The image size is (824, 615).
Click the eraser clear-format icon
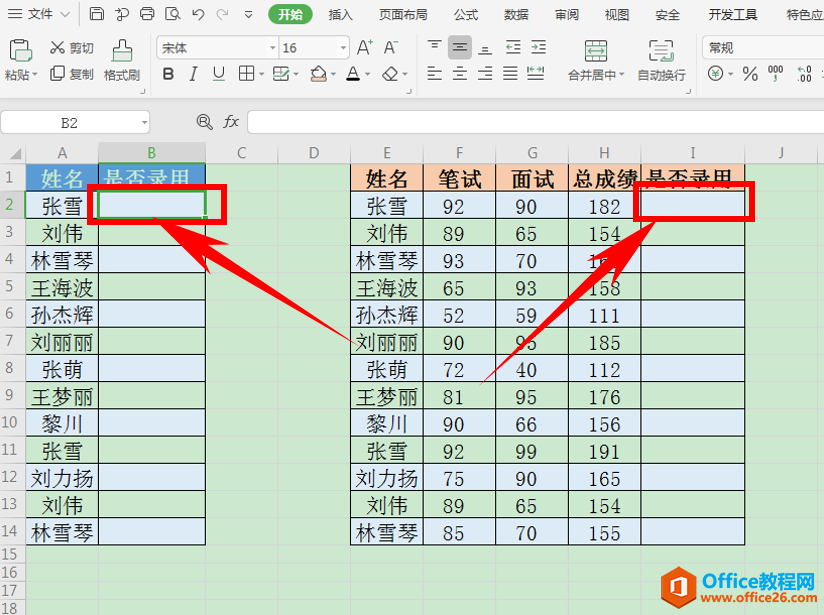pyautogui.click(x=390, y=74)
